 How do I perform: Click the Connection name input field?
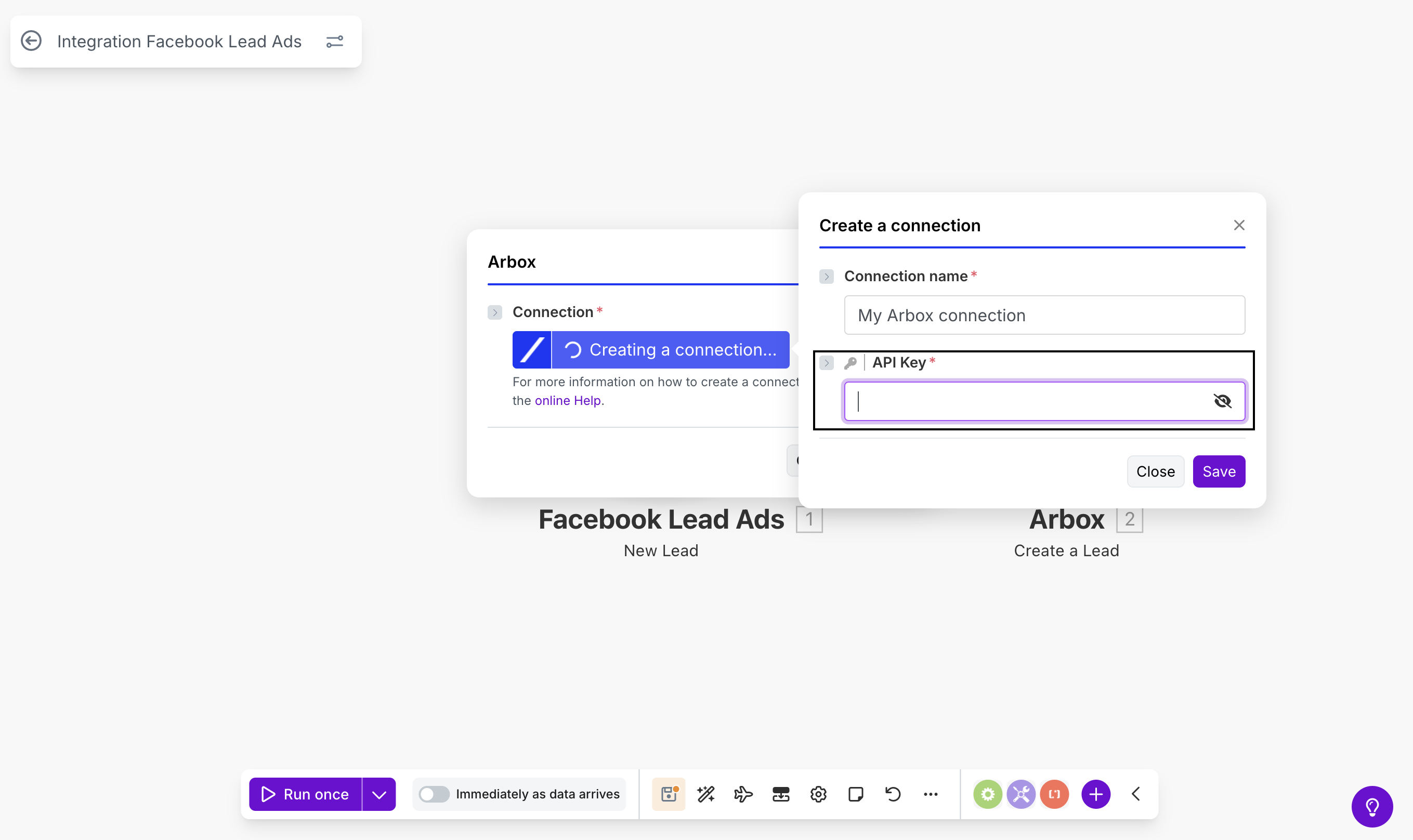pyautogui.click(x=1044, y=316)
